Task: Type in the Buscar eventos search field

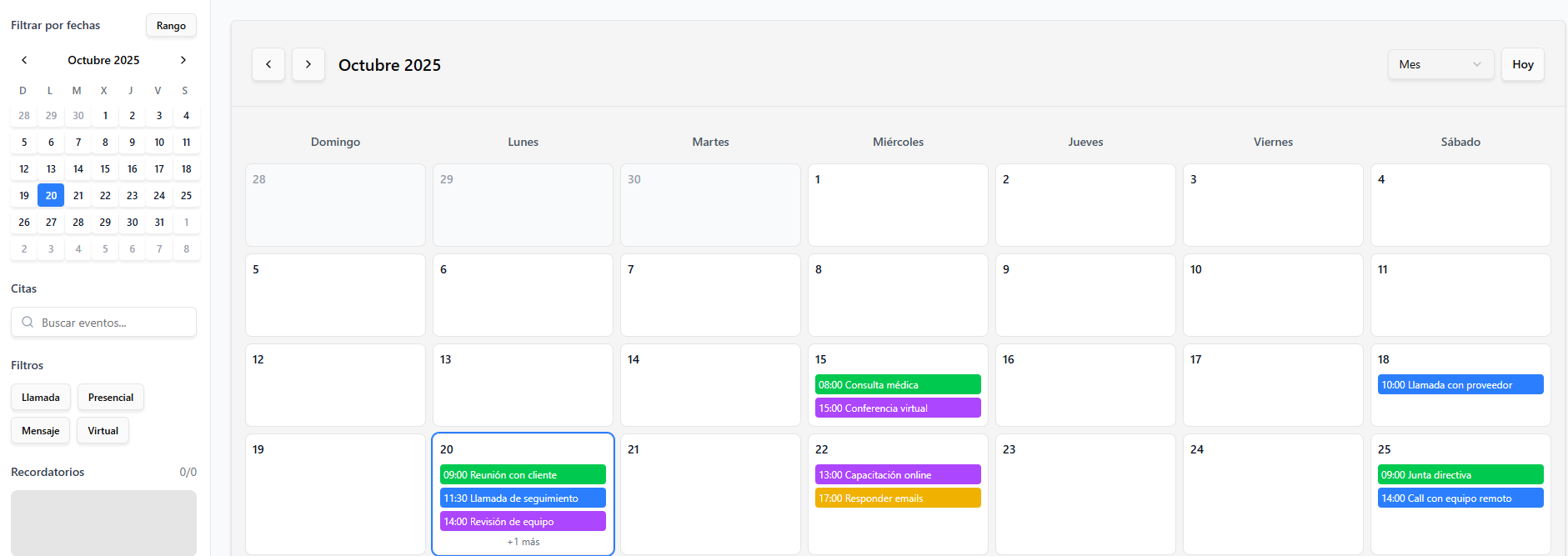Action: pos(113,323)
